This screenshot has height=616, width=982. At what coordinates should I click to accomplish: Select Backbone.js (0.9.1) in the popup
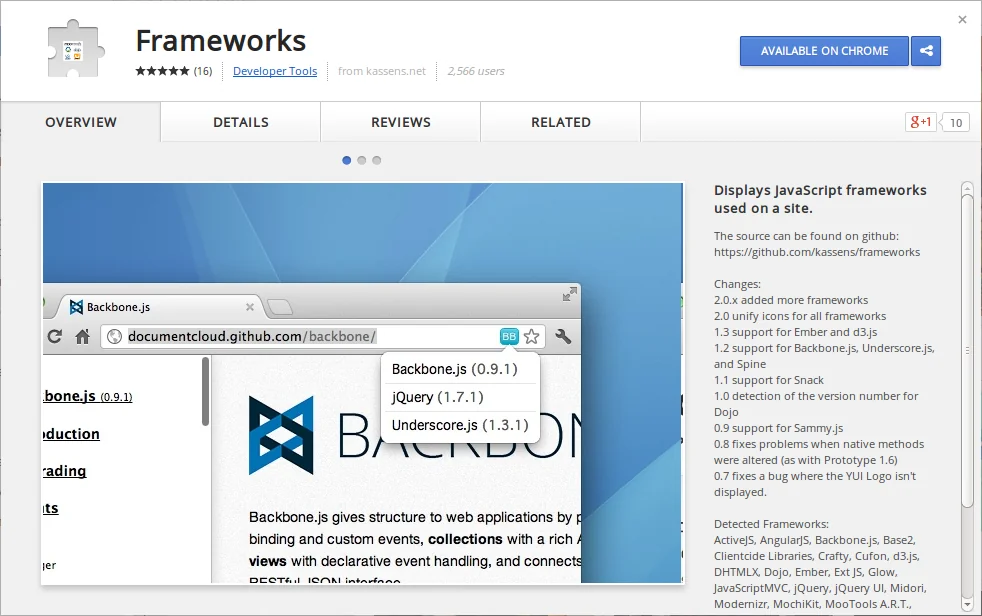[x=460, y=369]
